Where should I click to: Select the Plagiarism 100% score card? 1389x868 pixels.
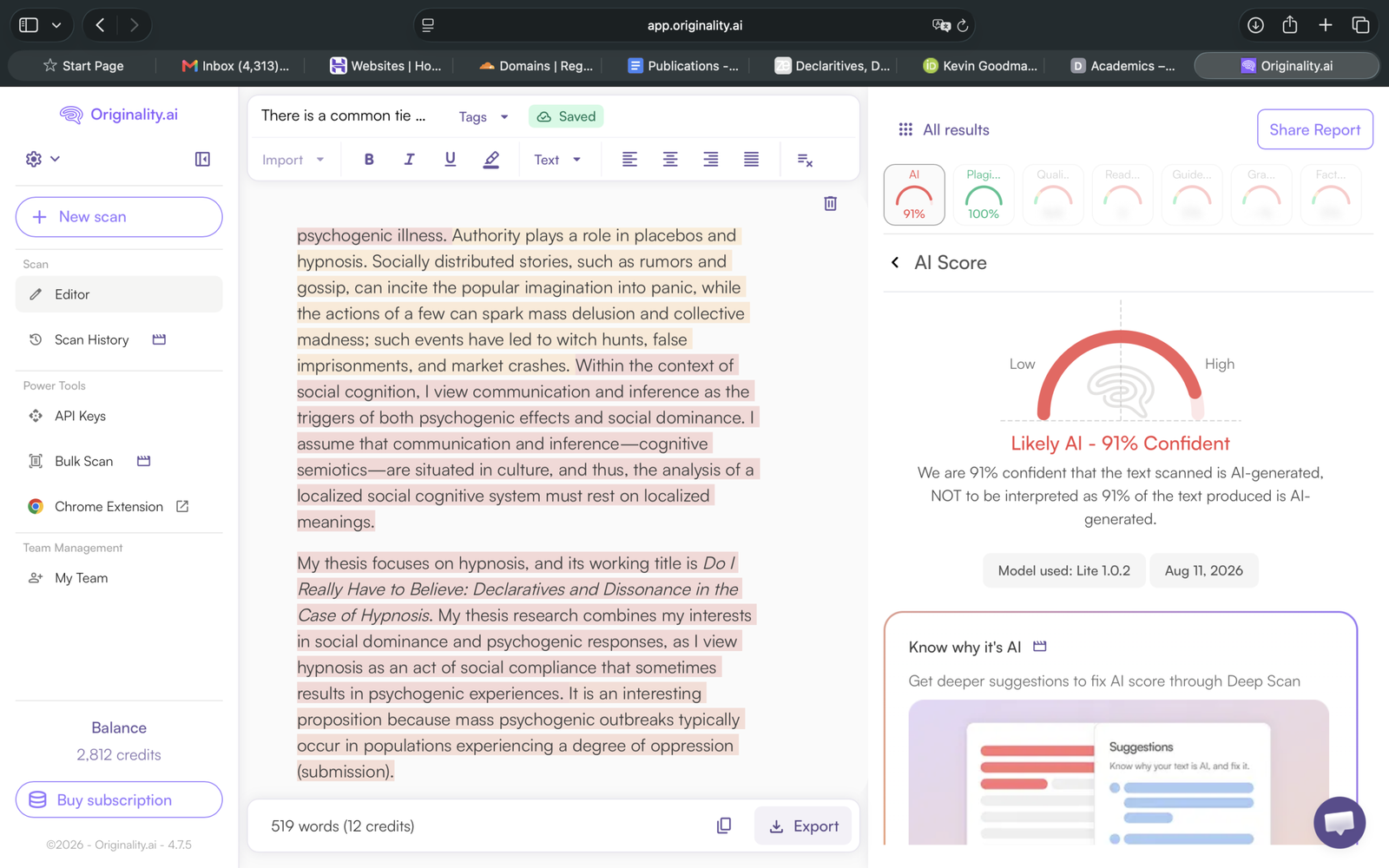point(984,194)
